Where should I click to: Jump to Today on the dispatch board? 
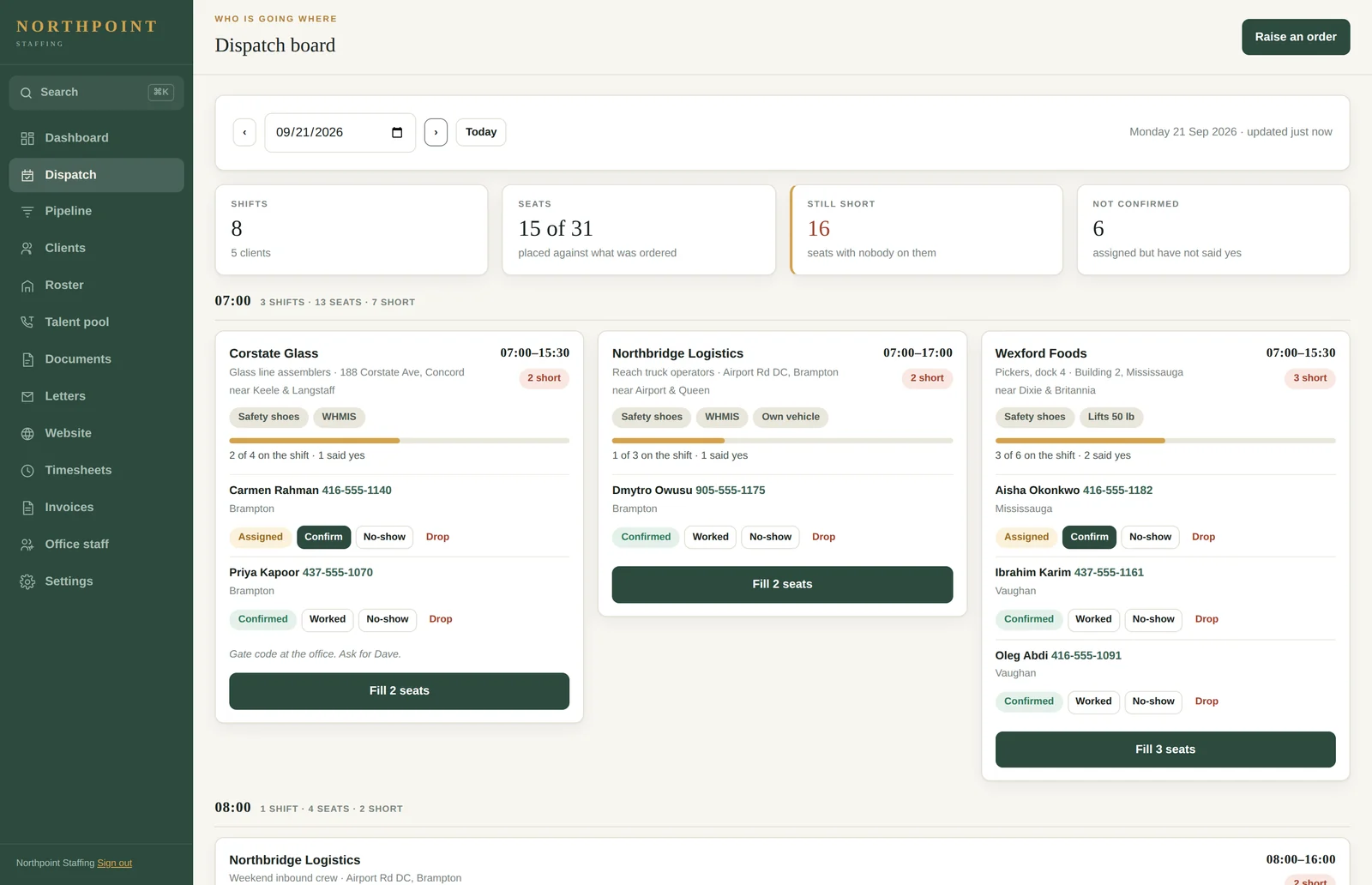pos(481,132)
